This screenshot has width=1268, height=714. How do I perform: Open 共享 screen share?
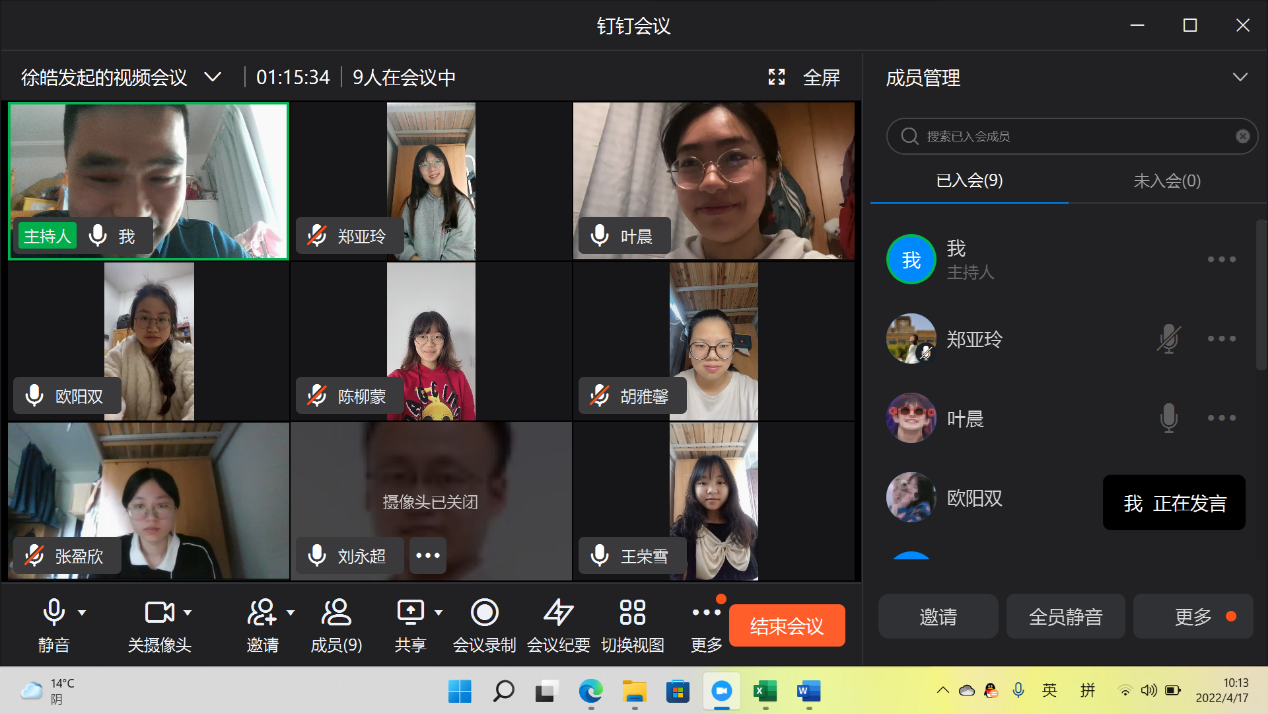click(x=410, y=613)
